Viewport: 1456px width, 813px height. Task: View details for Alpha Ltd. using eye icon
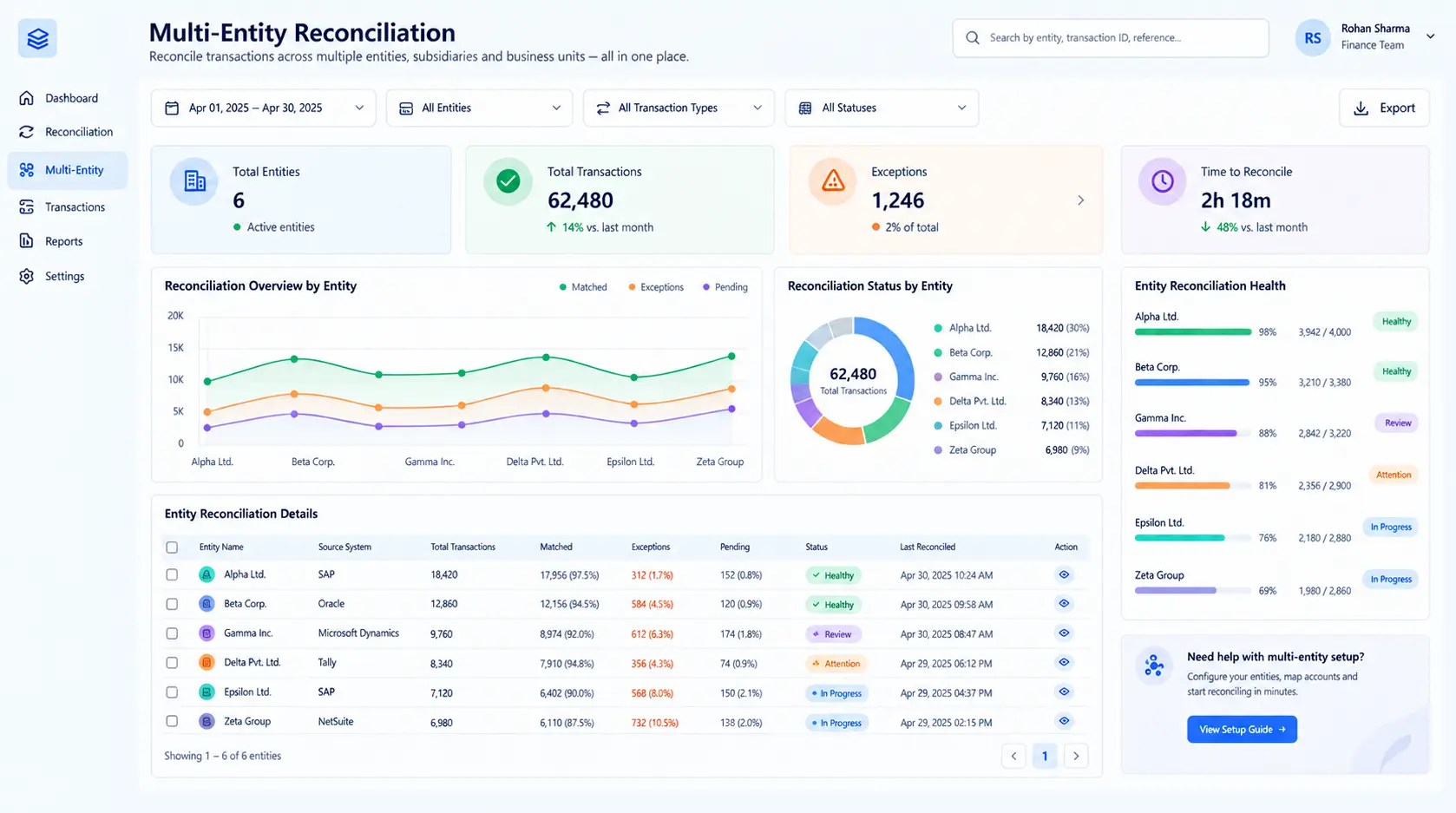pos(1064,574)
